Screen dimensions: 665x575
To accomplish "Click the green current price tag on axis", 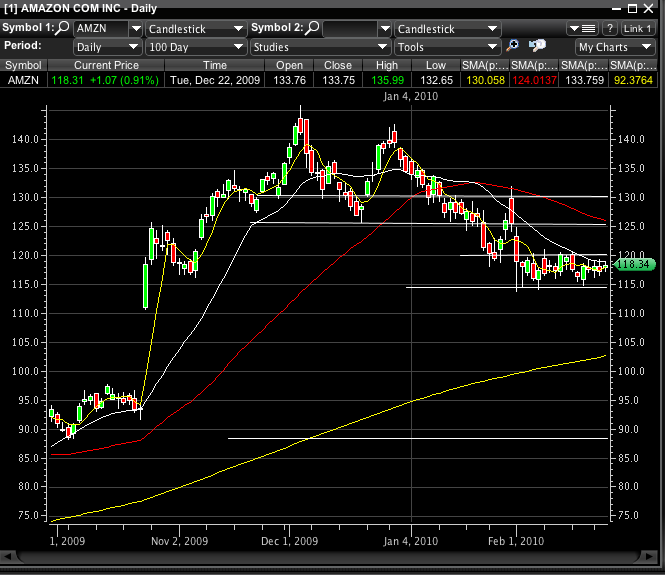I will click(634, 265).
